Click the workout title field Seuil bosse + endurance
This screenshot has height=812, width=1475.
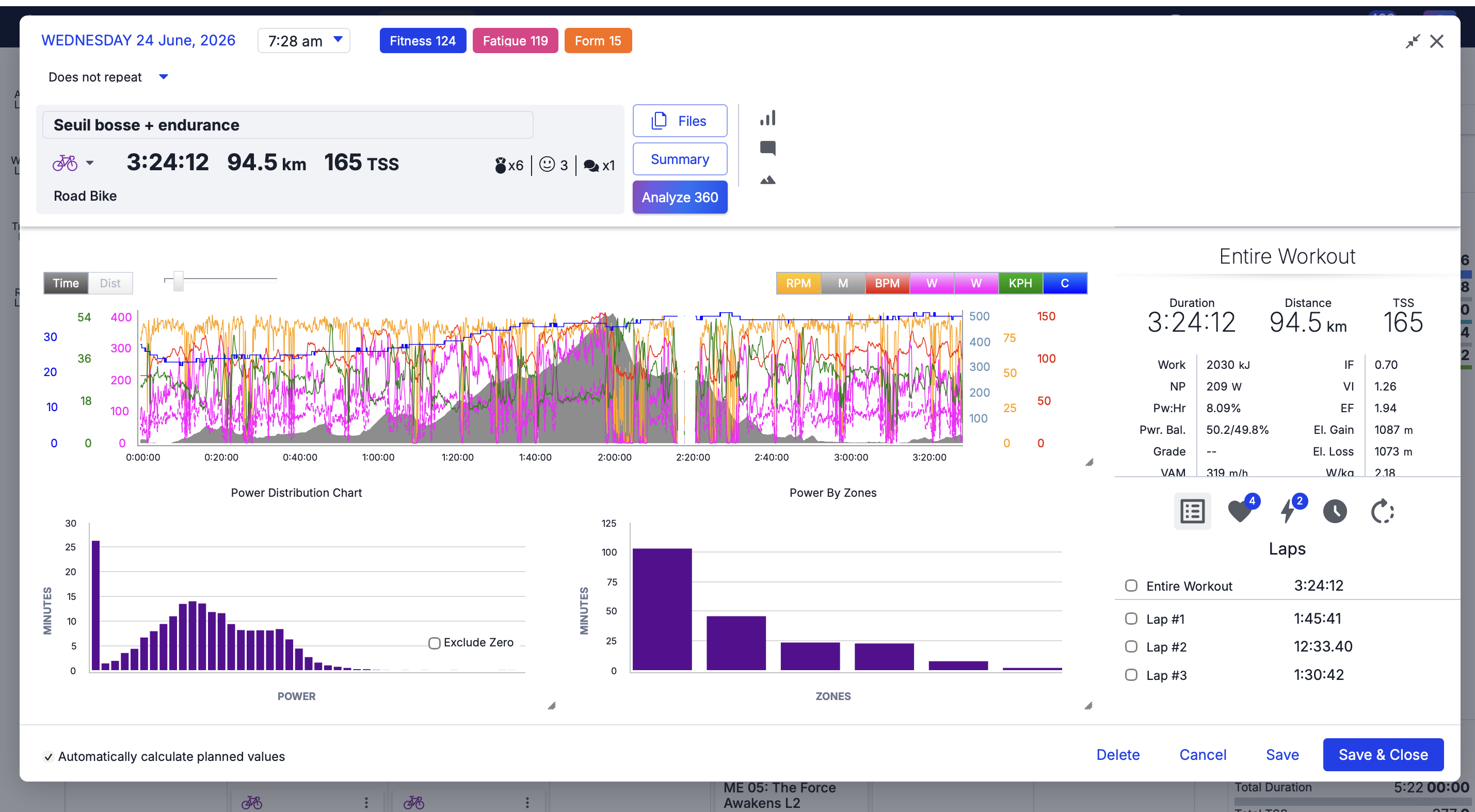[x=287, y=125]
